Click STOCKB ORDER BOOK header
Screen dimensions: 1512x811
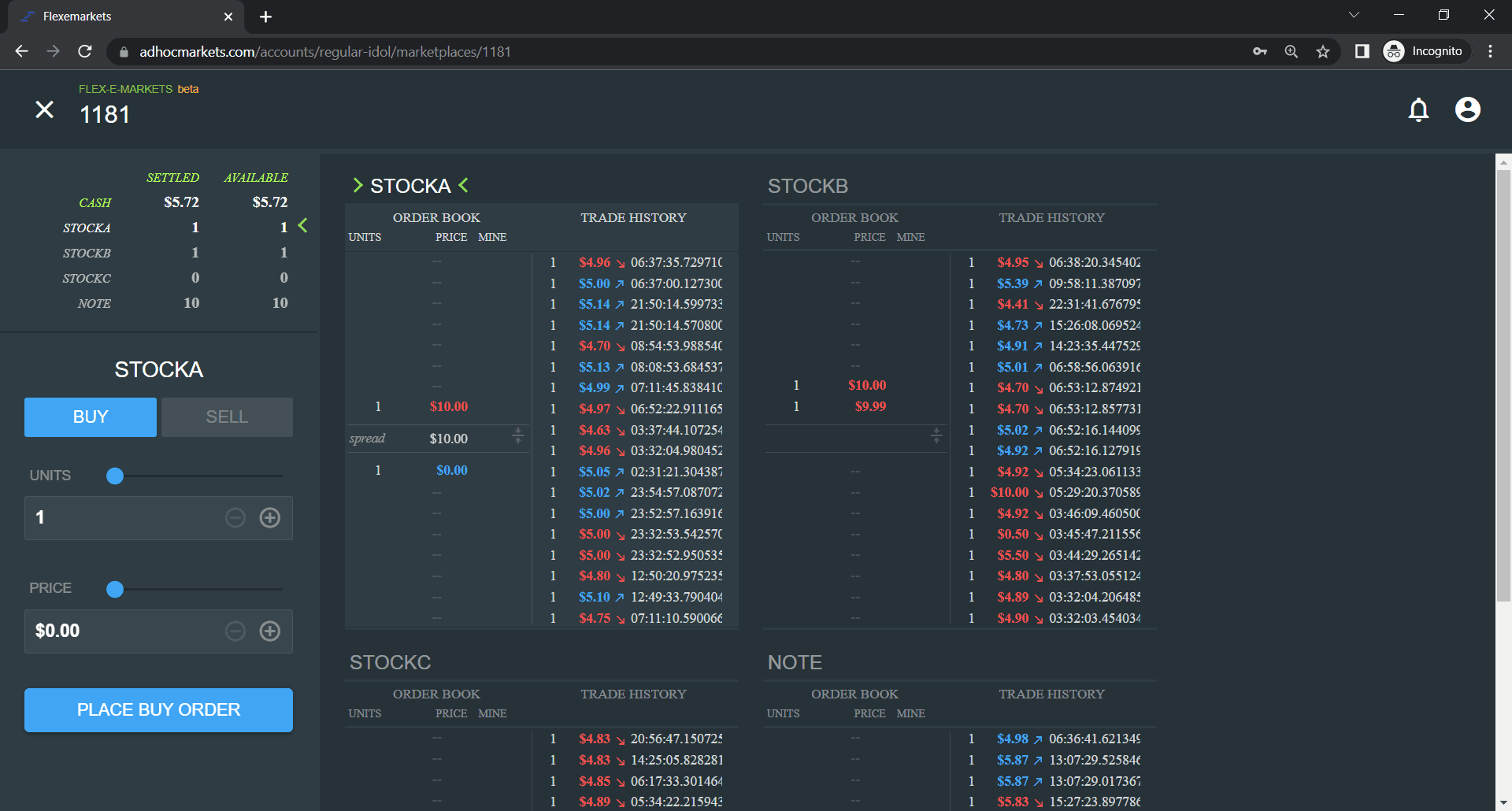click(854, 217)
